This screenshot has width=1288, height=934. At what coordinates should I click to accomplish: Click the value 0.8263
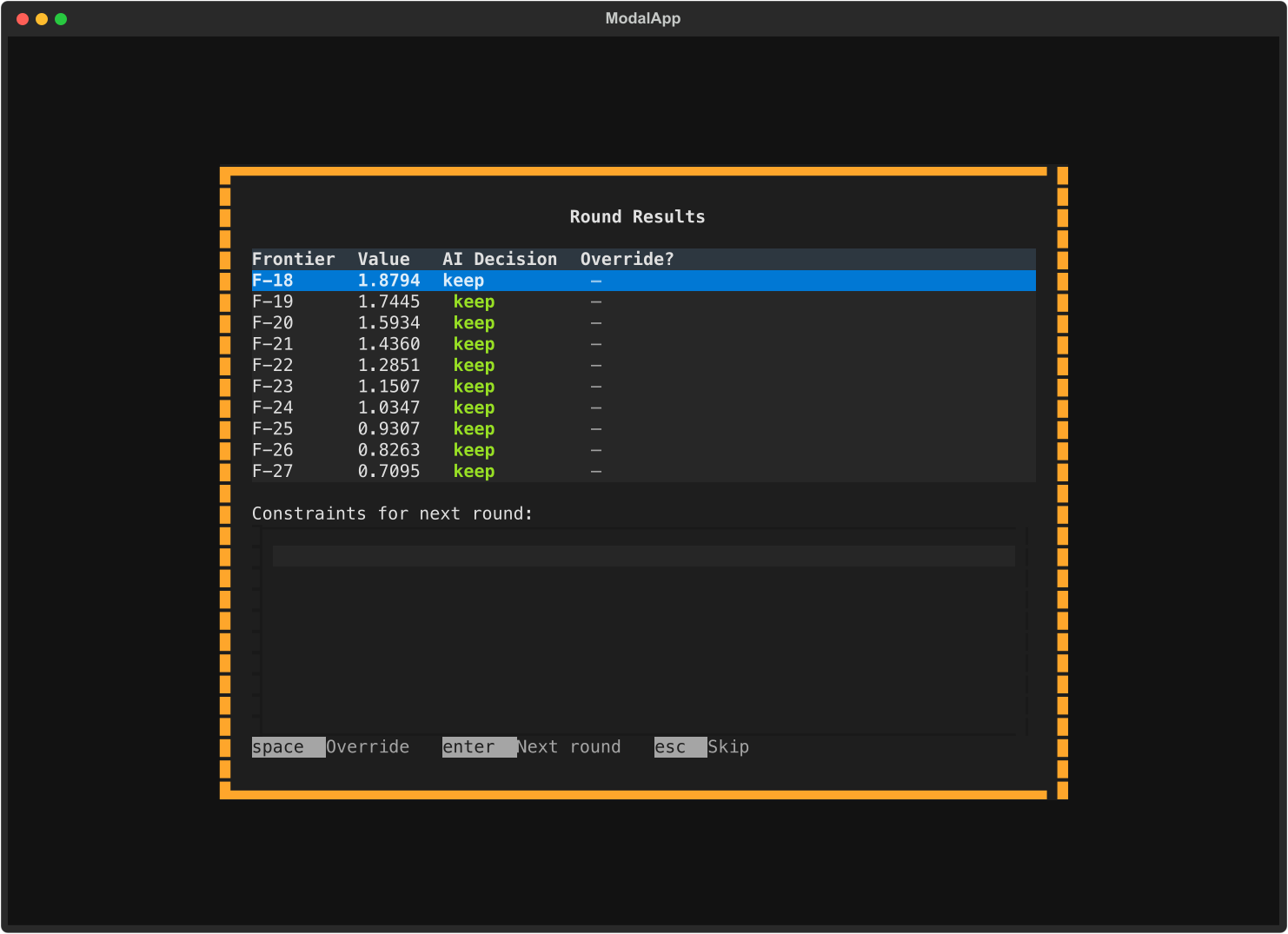388,450
